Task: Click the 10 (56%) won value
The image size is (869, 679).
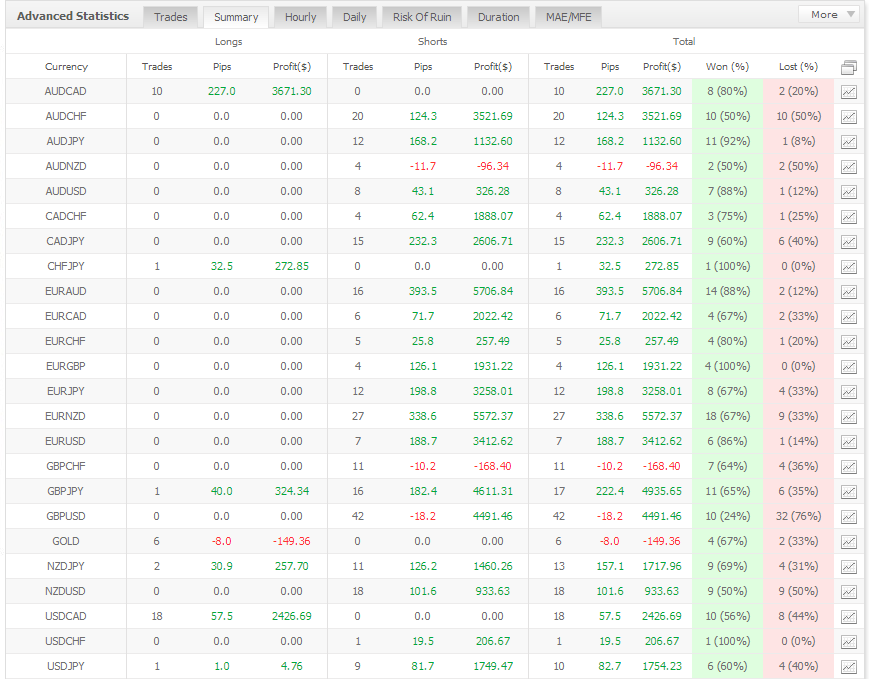Action: (x=727, y=616)
